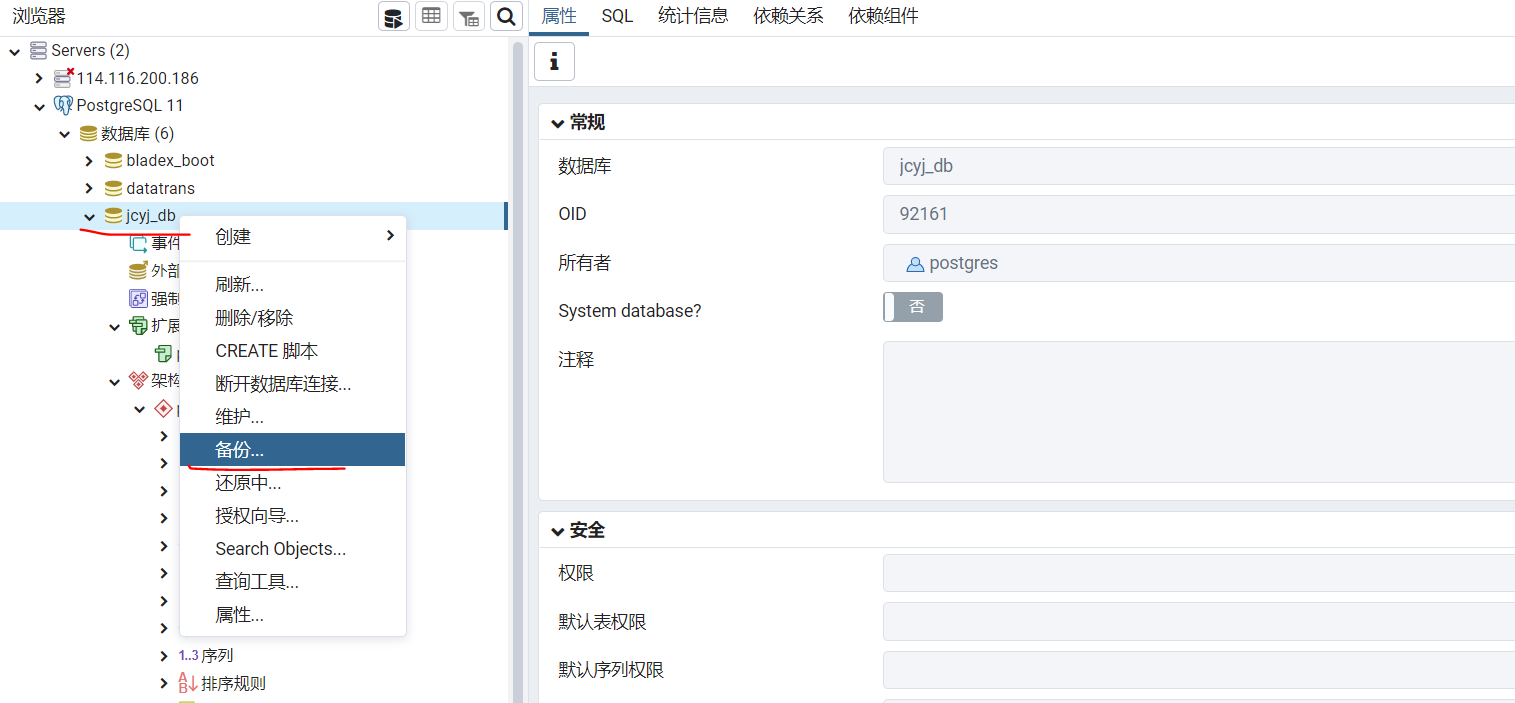Select the bladex_boot tree row text
The width and height of the screenshot is (1515, 703).
[x=170, y=160]
